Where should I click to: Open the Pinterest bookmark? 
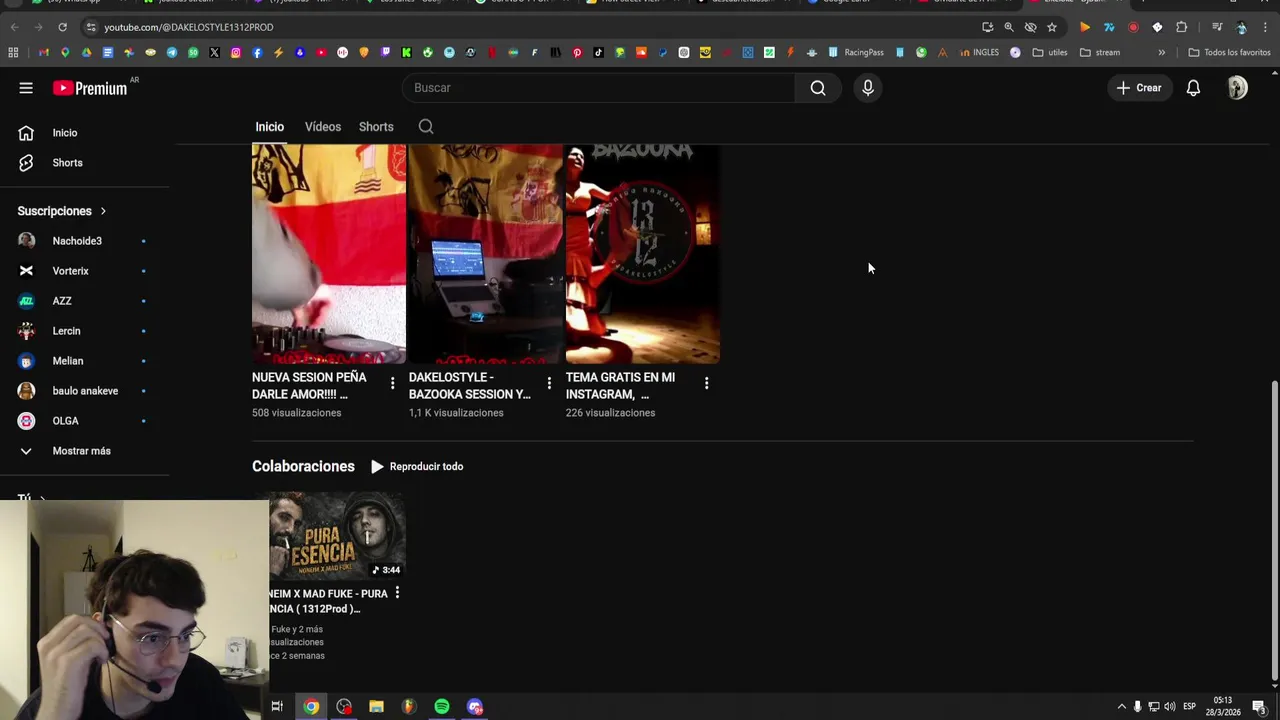click(577, 52)
